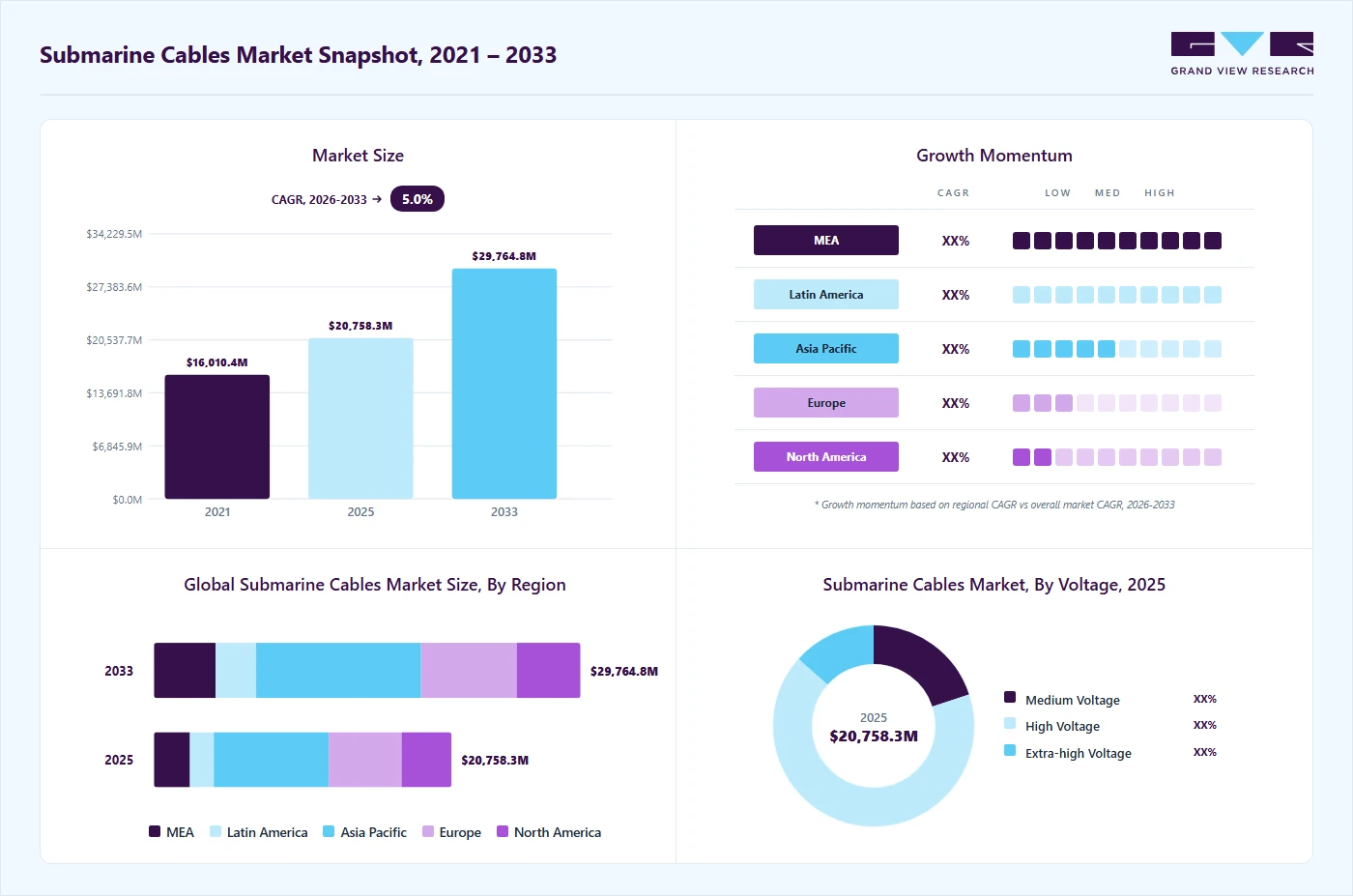Click the Medium Voltage XX% value
Image resolution: width=1353 pixels, height=896 pixels.
click(x=1205, y=699)
